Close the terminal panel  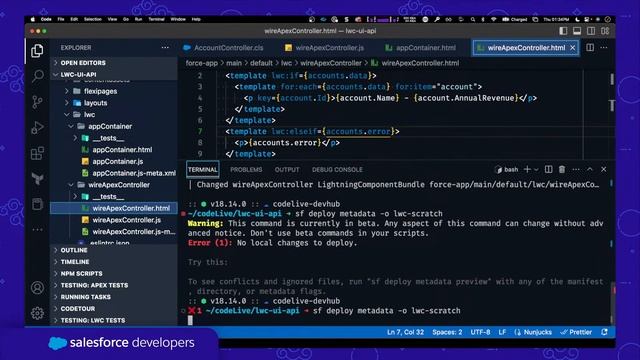(x=604, y=169)
